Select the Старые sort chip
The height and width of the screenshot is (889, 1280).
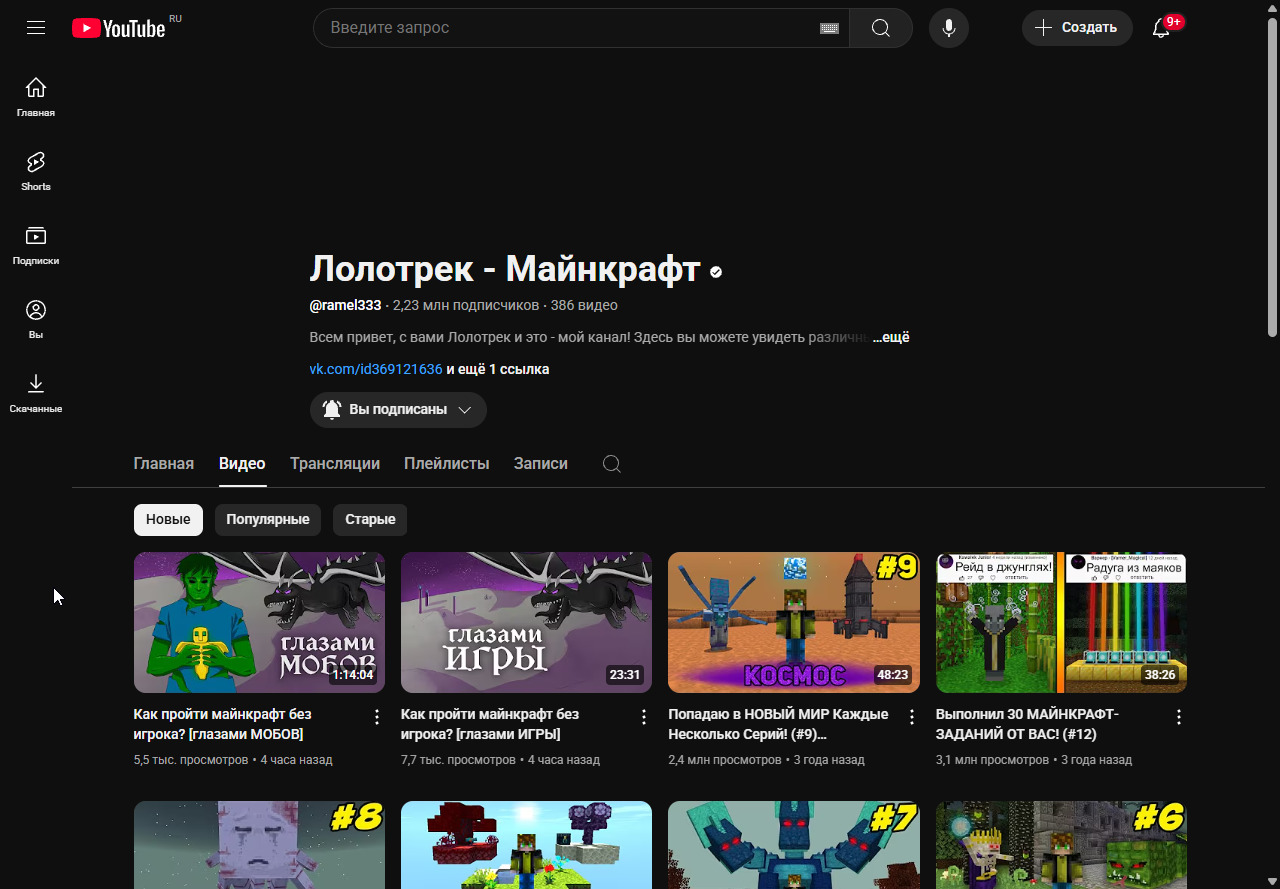coord(370,520)
